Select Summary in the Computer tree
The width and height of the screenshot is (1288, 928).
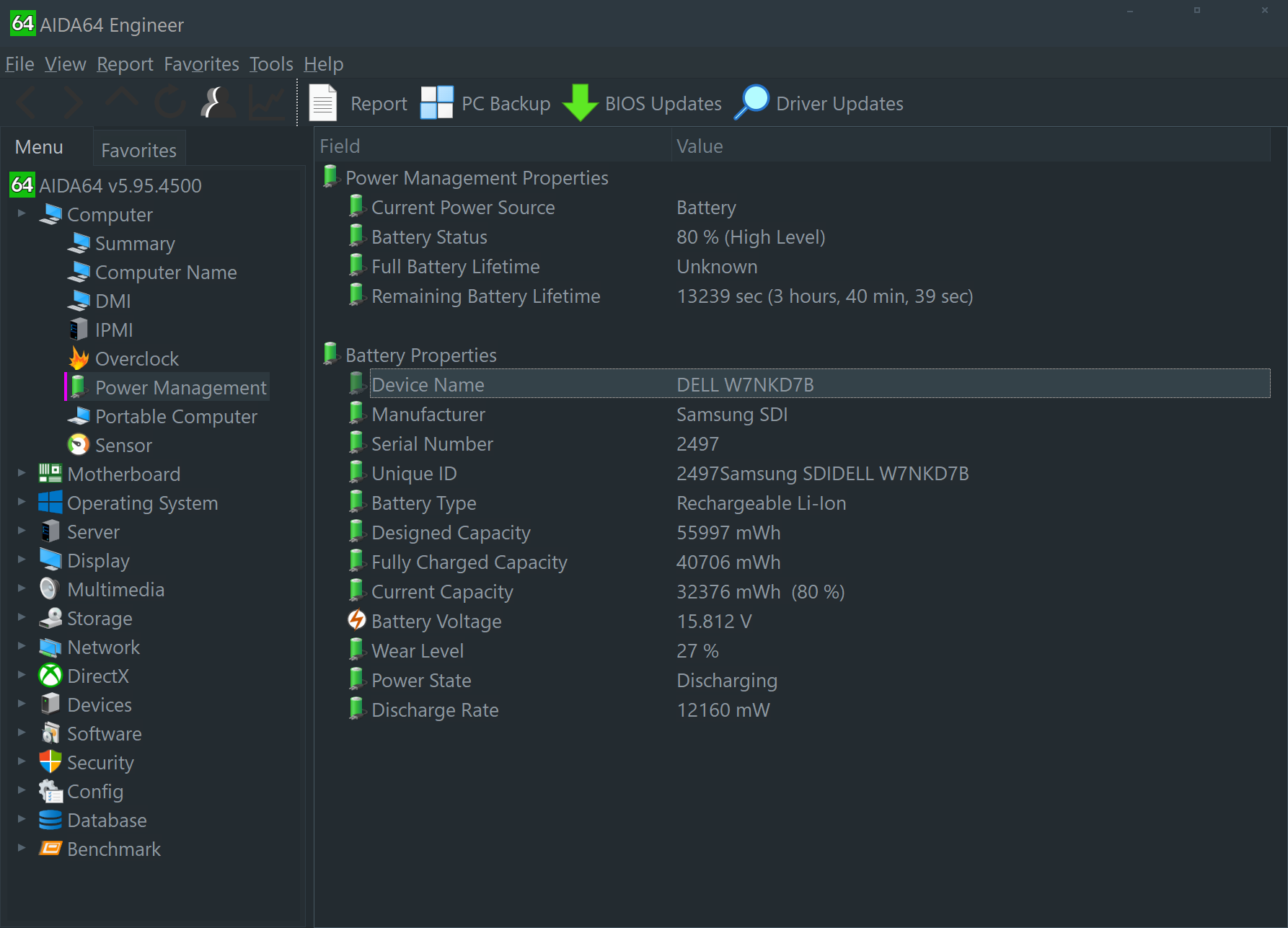coord(135,243)
